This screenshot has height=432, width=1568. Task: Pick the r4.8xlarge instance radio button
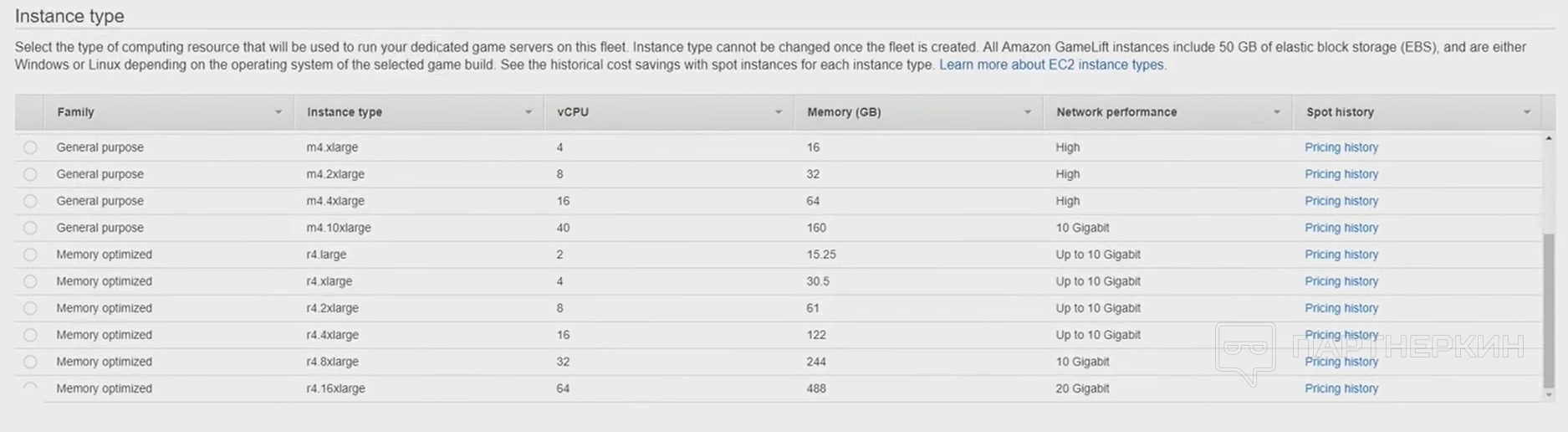(x=30, y=362)
